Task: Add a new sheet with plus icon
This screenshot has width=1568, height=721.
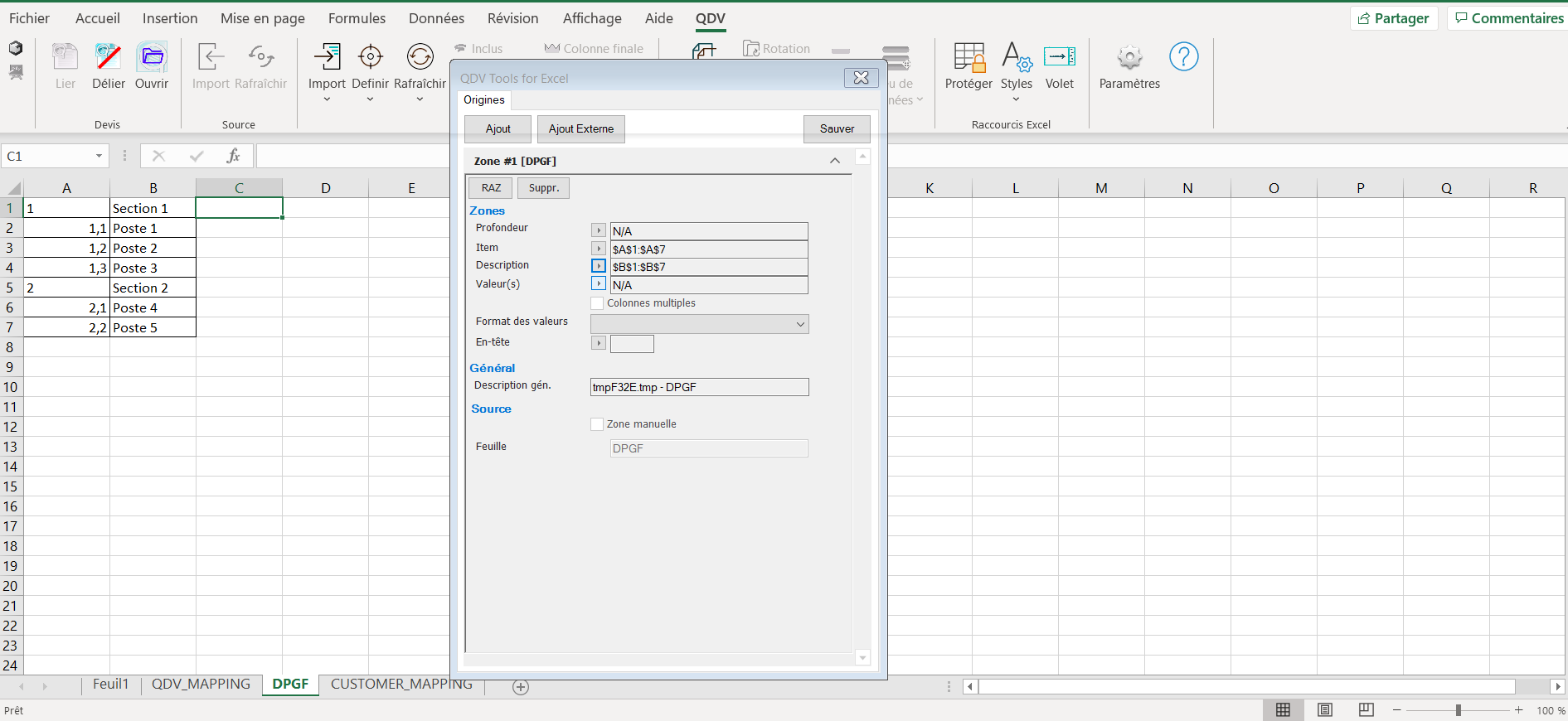Action: click(521, 687)
